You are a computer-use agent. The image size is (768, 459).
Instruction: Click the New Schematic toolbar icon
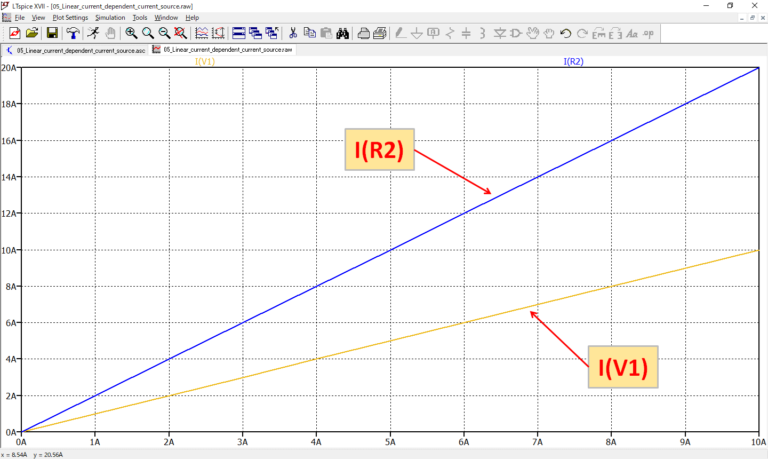point(15,33)
